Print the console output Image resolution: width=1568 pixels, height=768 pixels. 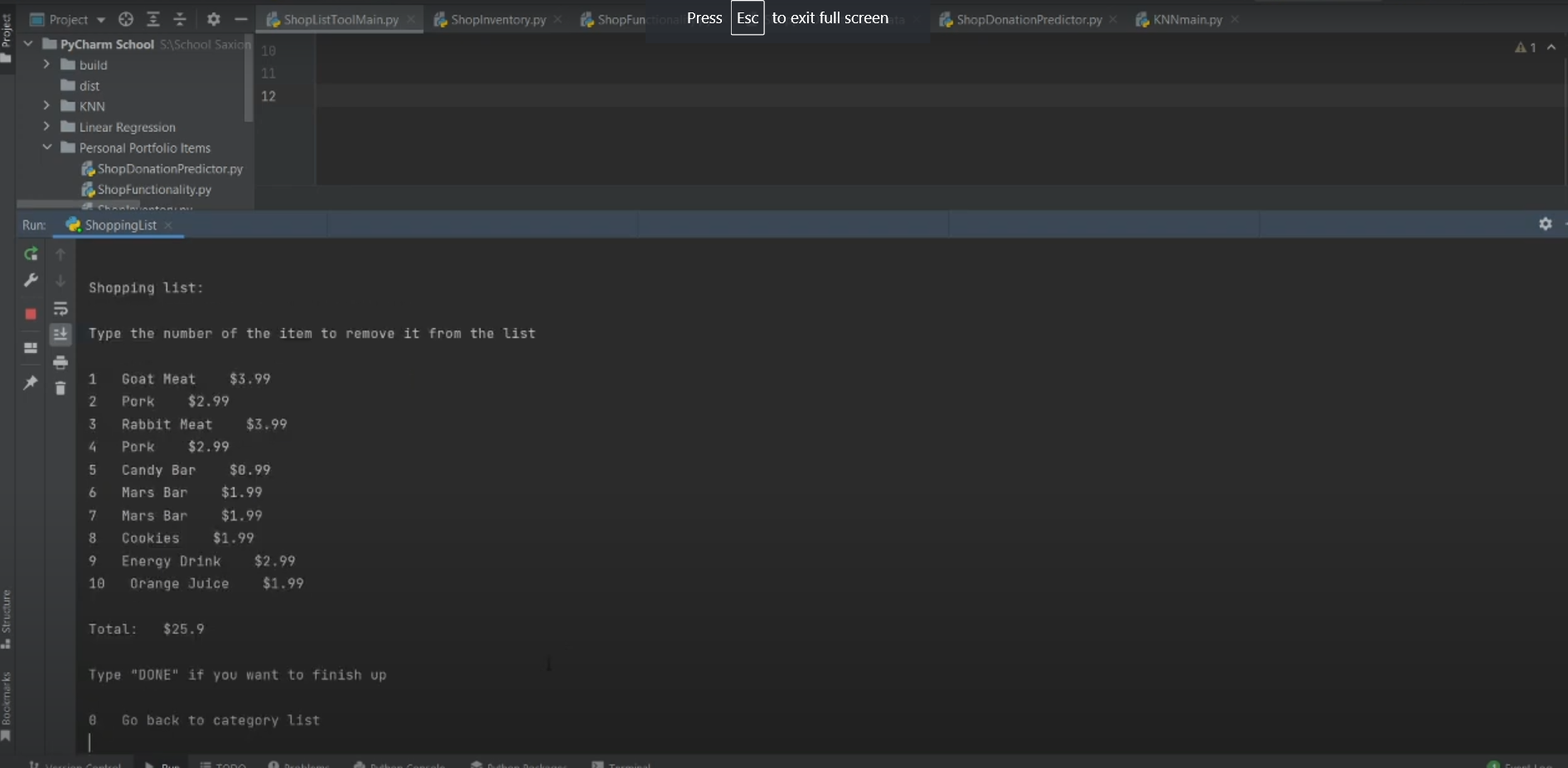click(x=60, y=362)
